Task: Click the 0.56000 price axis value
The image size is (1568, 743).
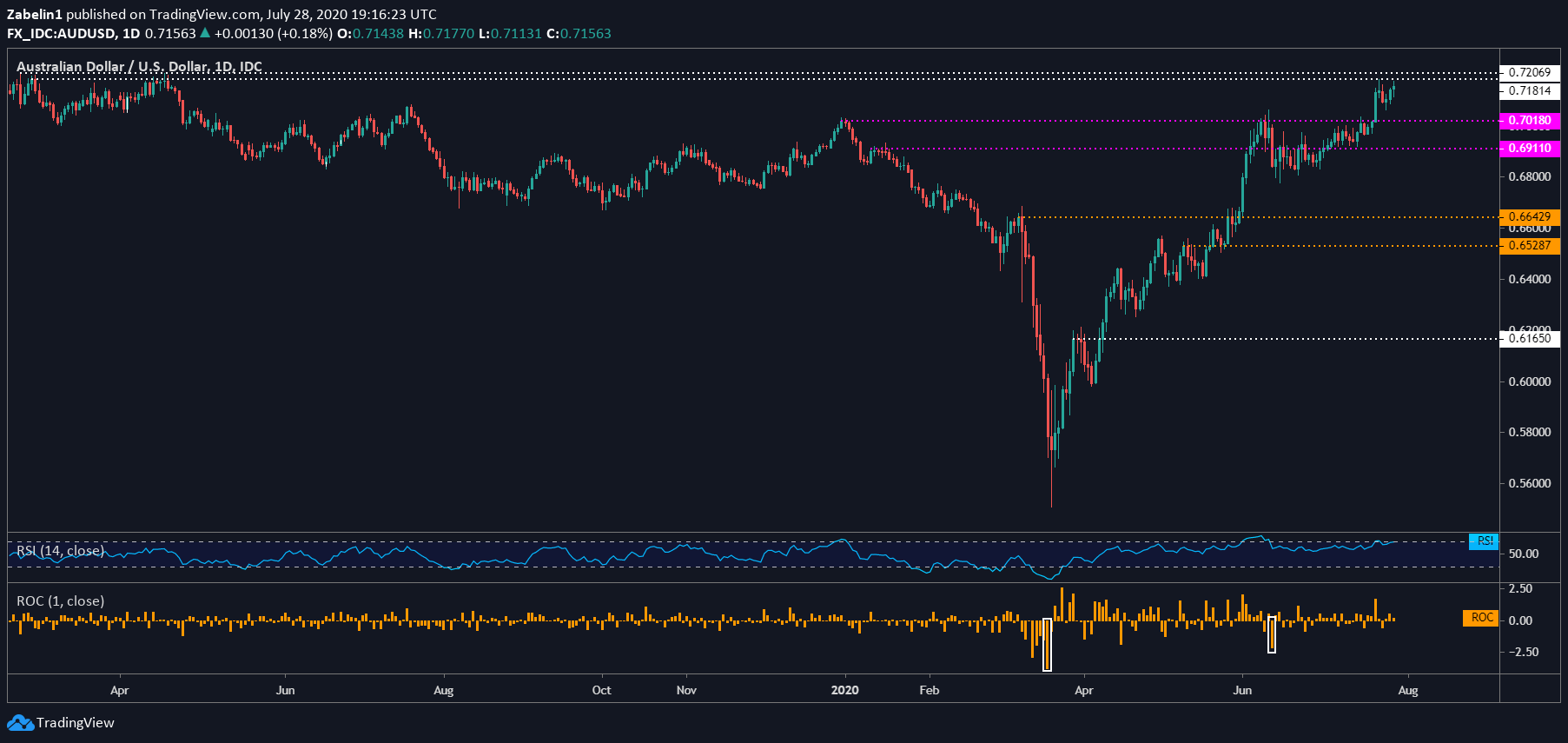Action: (1530, 483)
